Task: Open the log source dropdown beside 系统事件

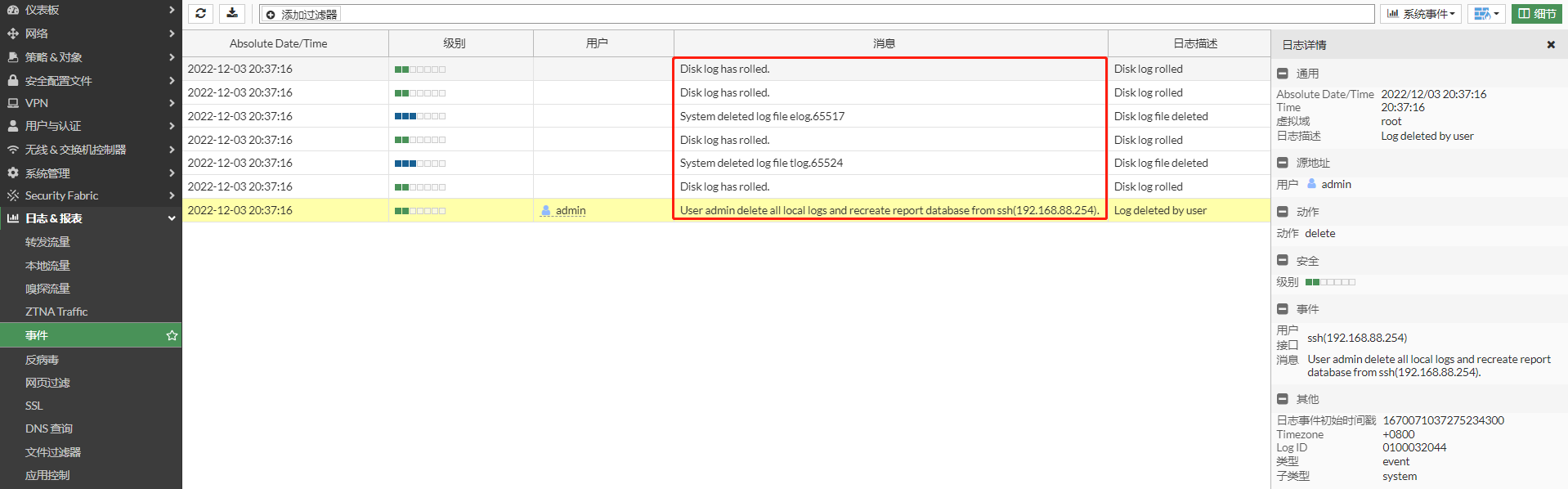Action: click(x=1485, y=14)
